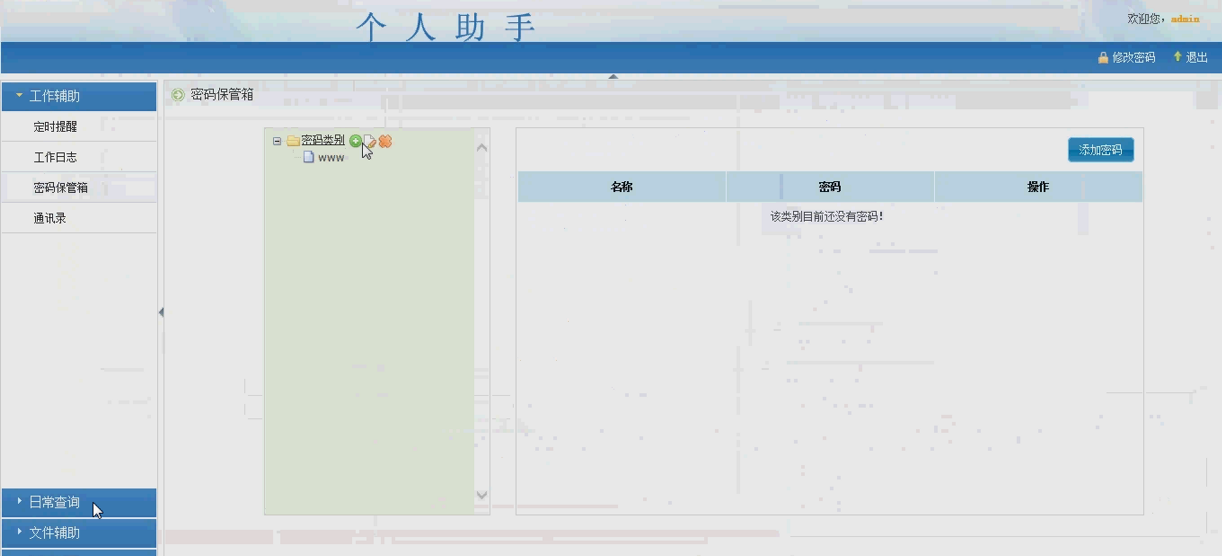The image size is (1222, 556).
Task: Click the 密码类别 folder icon
Action: coord(293,141)
